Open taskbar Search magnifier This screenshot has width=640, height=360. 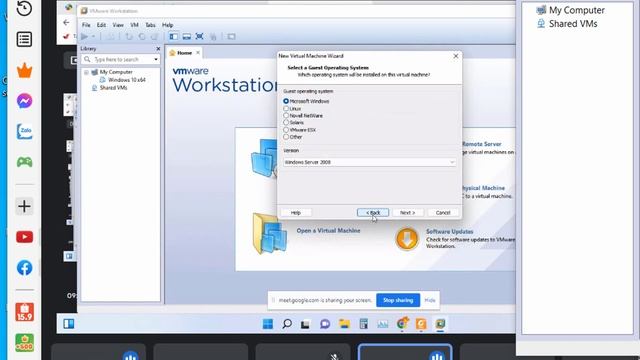[287, 324]
